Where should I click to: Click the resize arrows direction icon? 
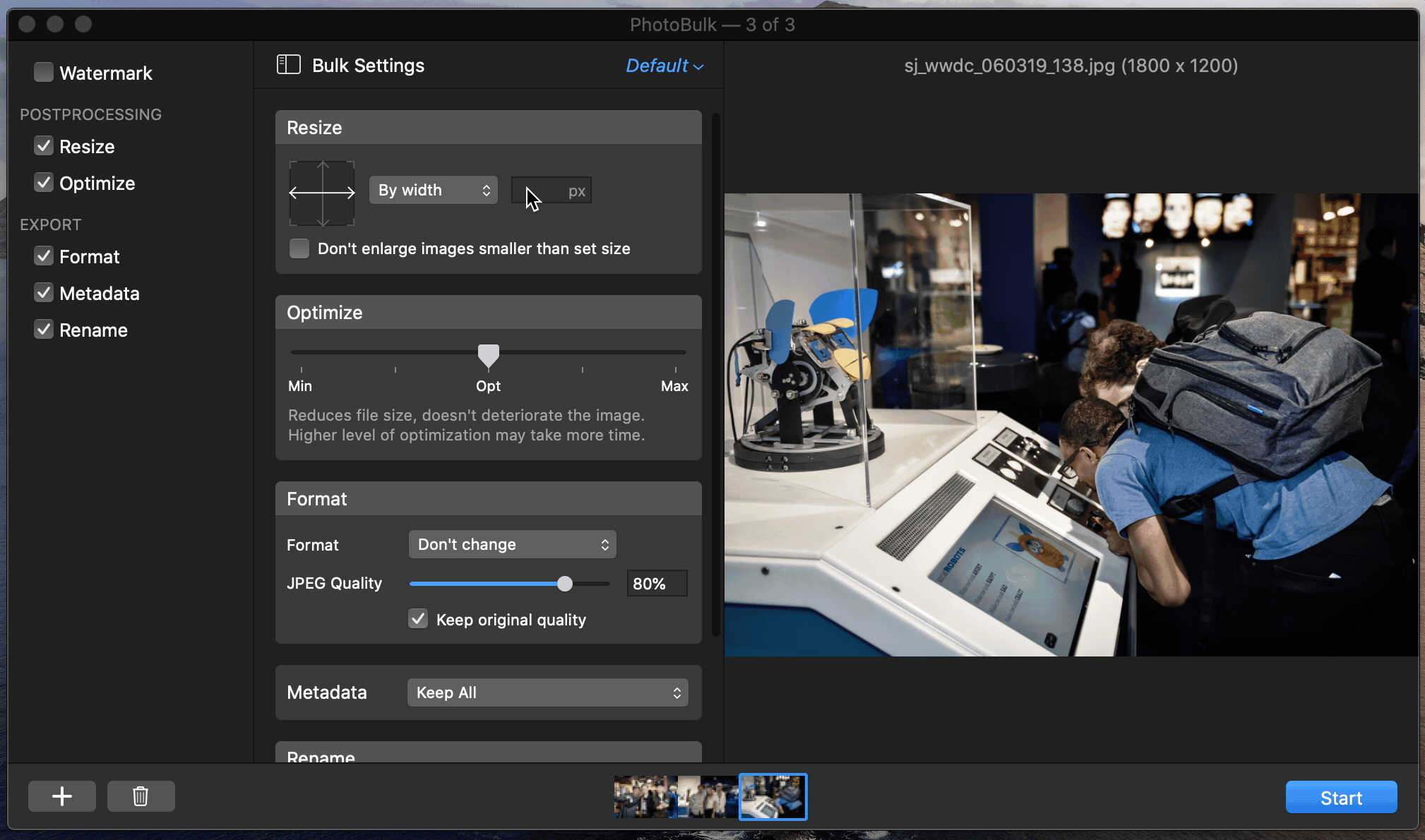click(x=321, y=191)
